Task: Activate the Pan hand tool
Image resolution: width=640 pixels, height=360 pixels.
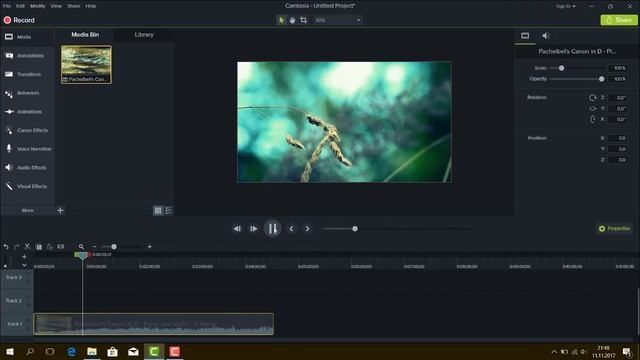Action: (x=292, y=20)
